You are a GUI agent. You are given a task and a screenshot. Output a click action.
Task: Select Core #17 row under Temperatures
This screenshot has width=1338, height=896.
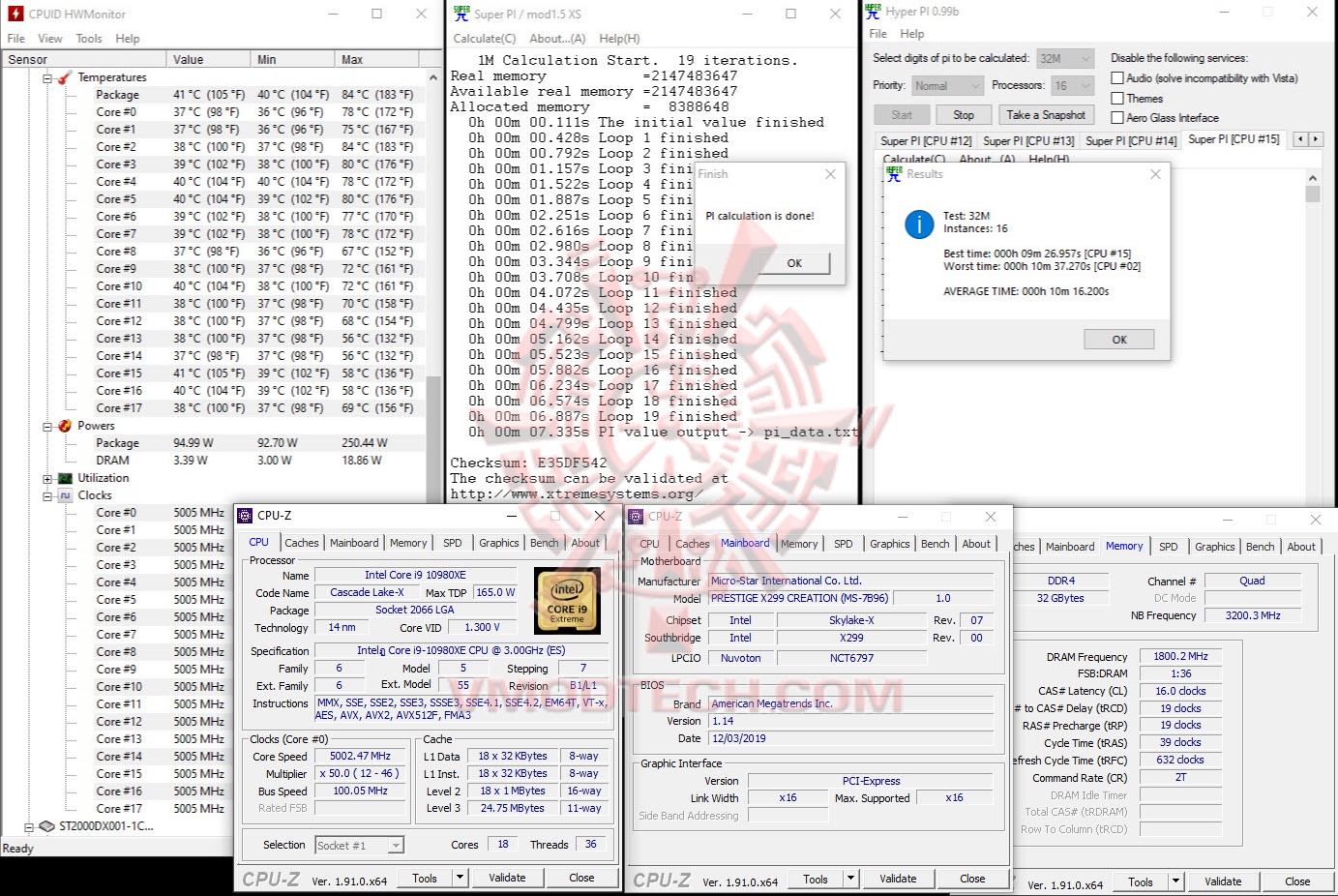(213, 408)
